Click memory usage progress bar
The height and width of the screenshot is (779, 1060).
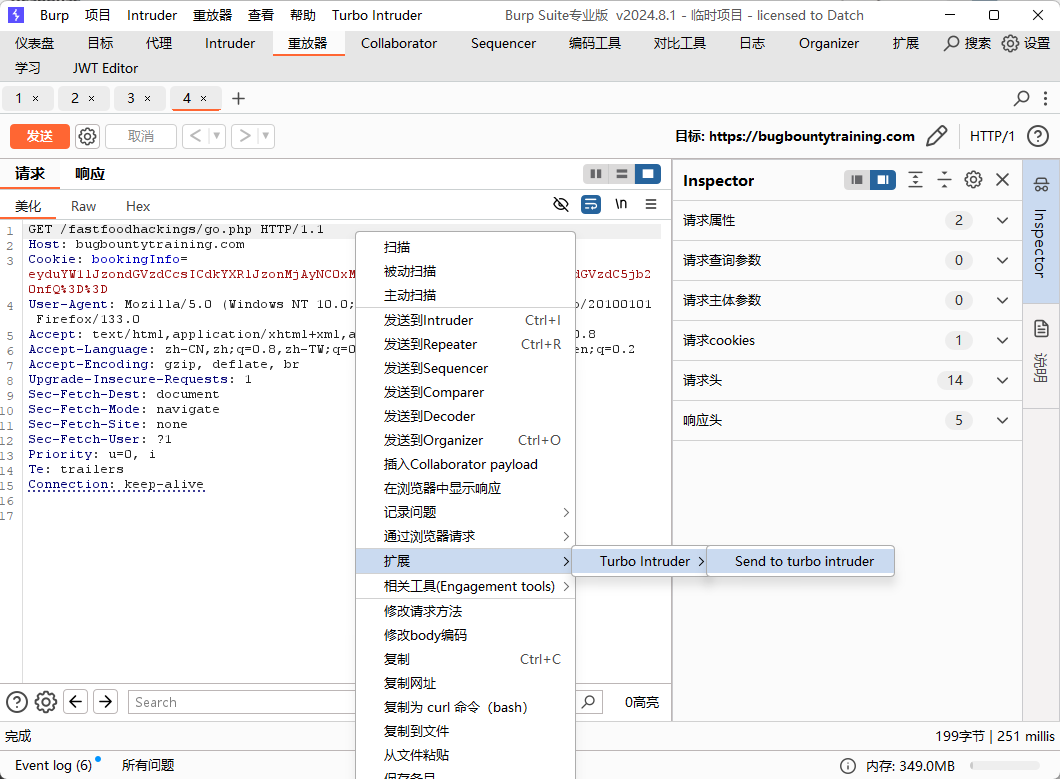1005,765
